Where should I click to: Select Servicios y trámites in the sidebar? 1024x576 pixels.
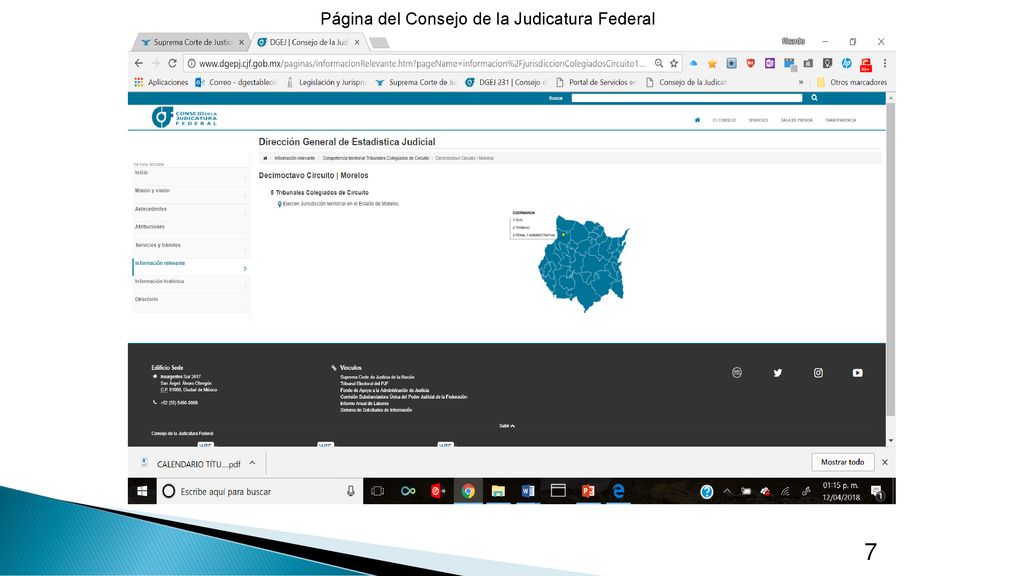pos(191,246)
